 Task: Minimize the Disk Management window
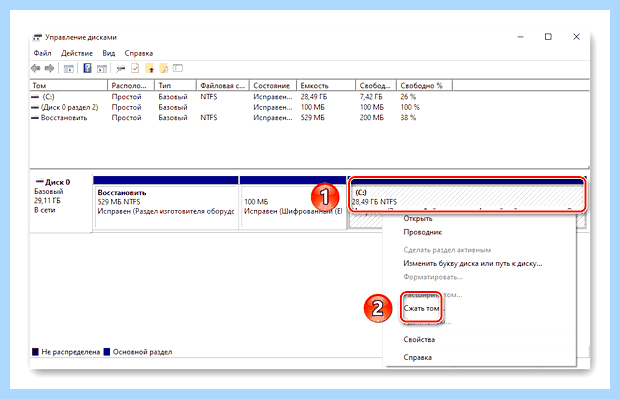521,37
